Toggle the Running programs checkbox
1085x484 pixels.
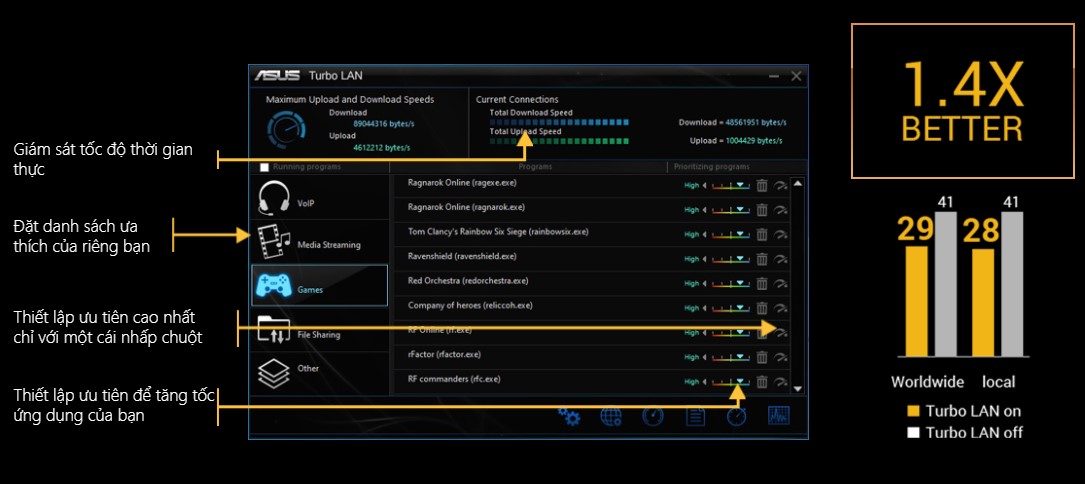point(264,167)
